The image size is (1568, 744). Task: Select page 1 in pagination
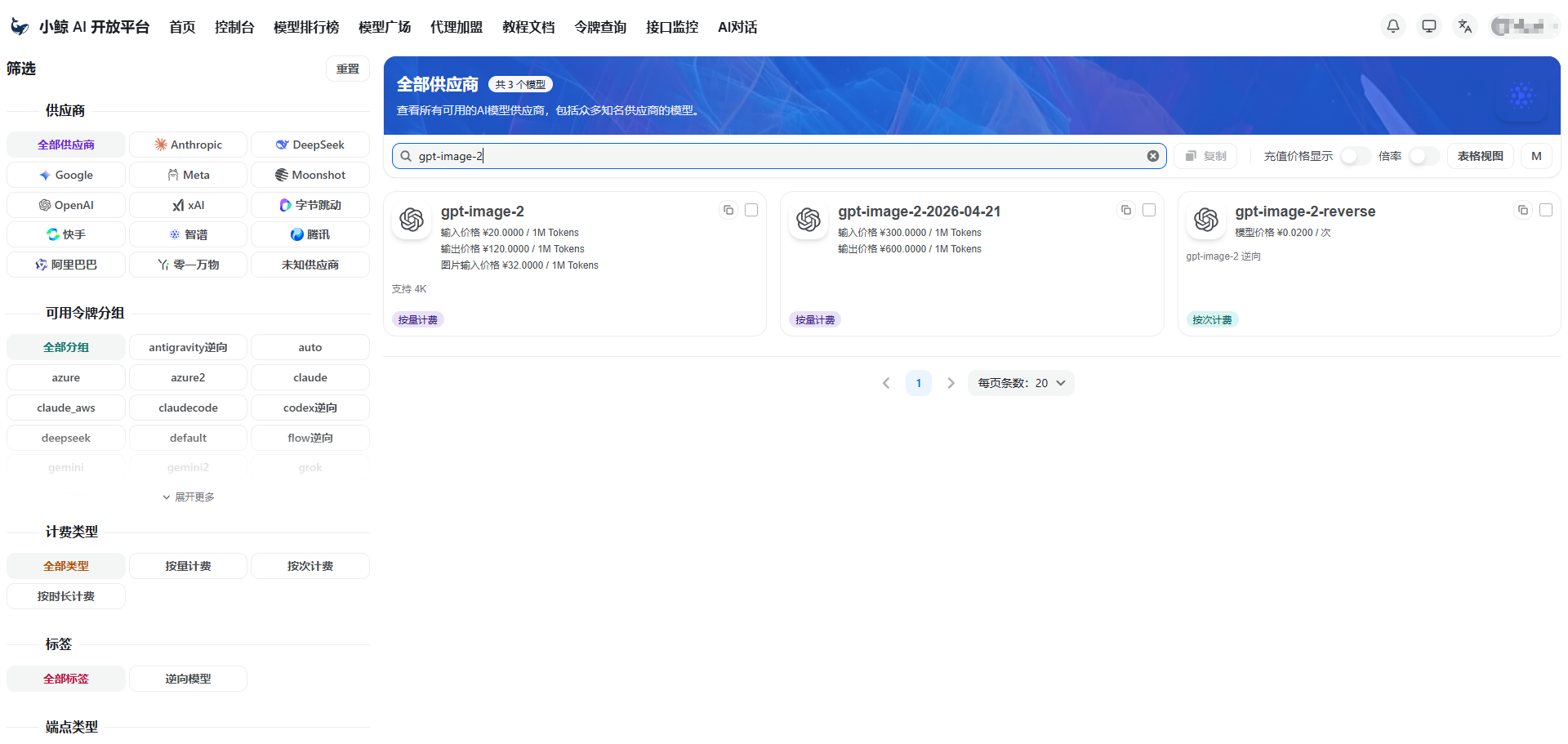tap(919, 383)
